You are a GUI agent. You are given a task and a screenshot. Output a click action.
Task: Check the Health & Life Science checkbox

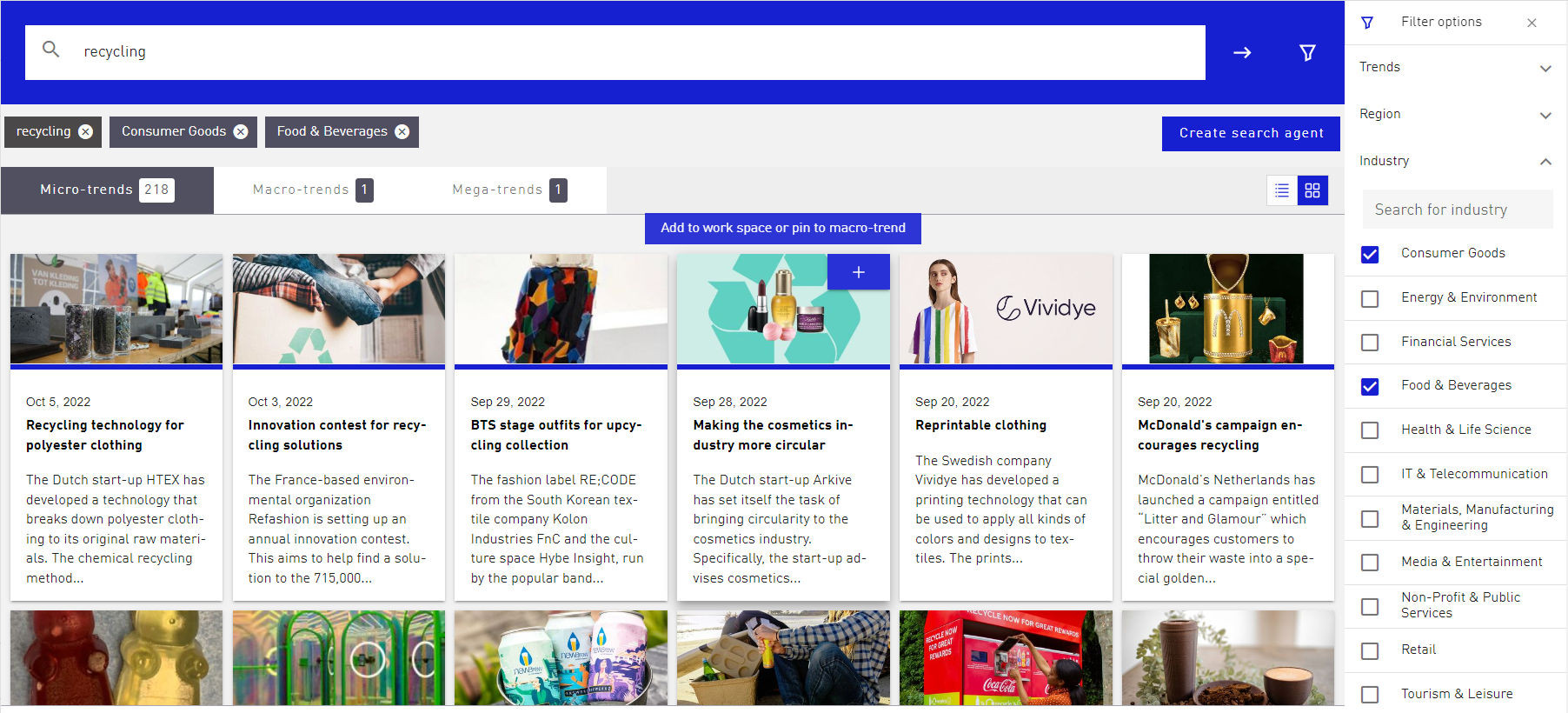1370,430
